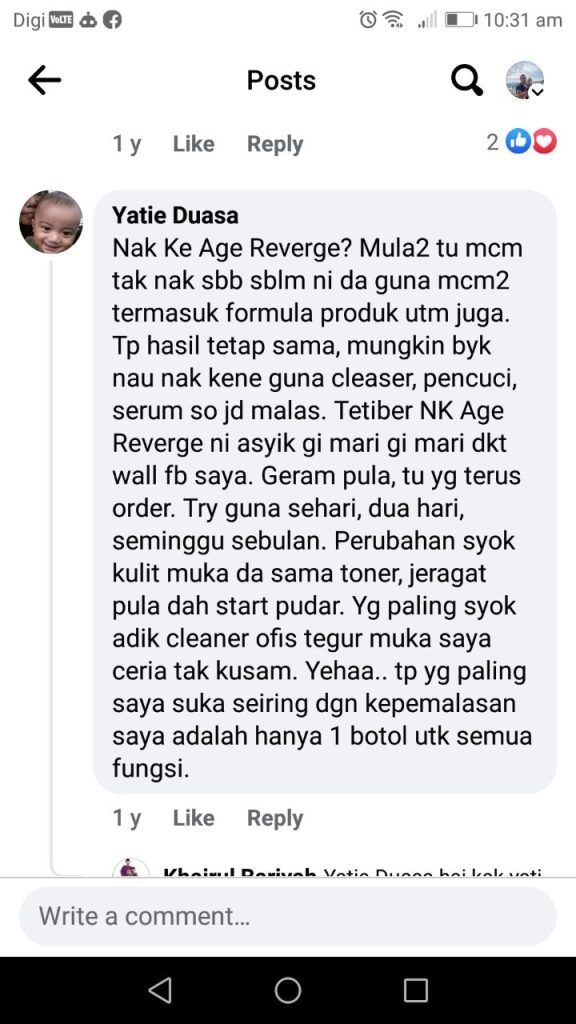Tap the Facebook notification status icon
576x1024 pixels.
point(113,20)
